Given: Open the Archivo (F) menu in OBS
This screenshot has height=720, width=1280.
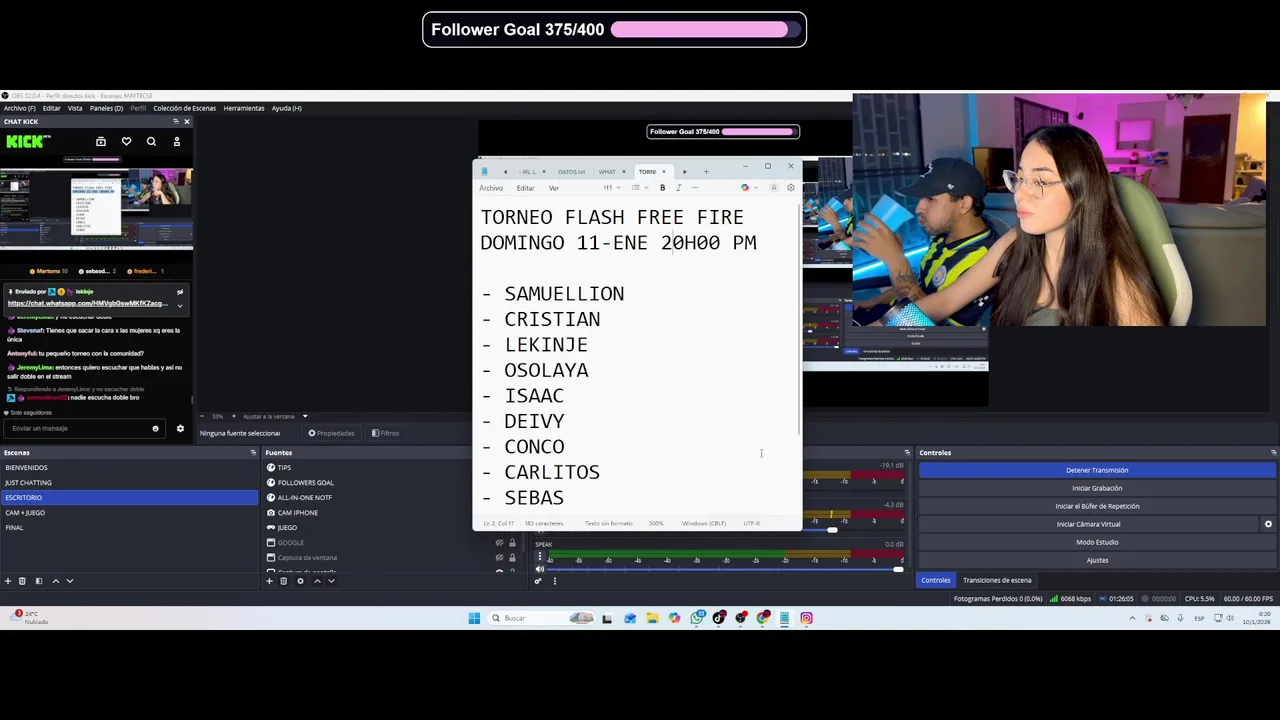Looking at the screenshot, I should pos(19,108).
